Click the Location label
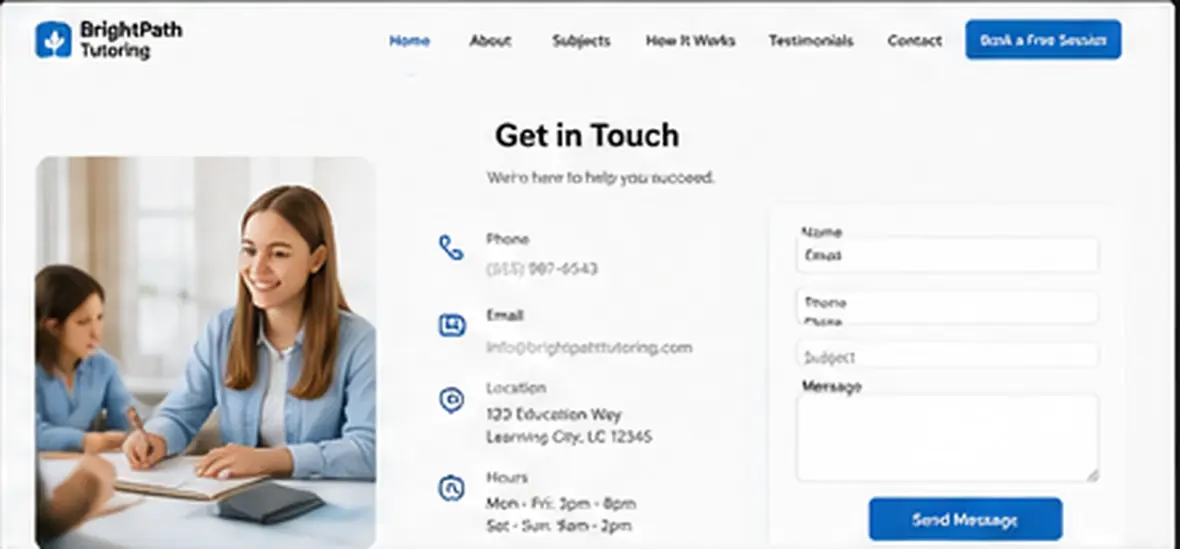The height and width of the screenshot is (549, 1180). (516, 388)
